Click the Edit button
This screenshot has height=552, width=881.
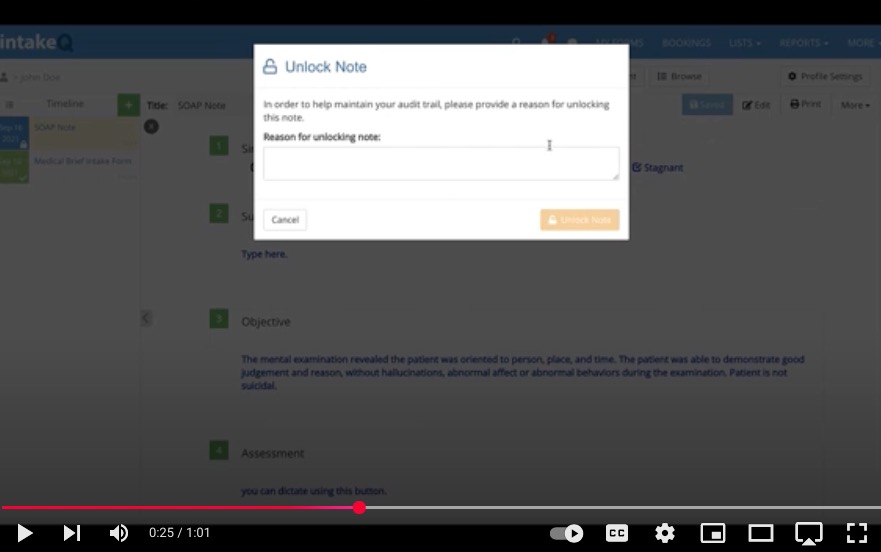coord(756,105)
